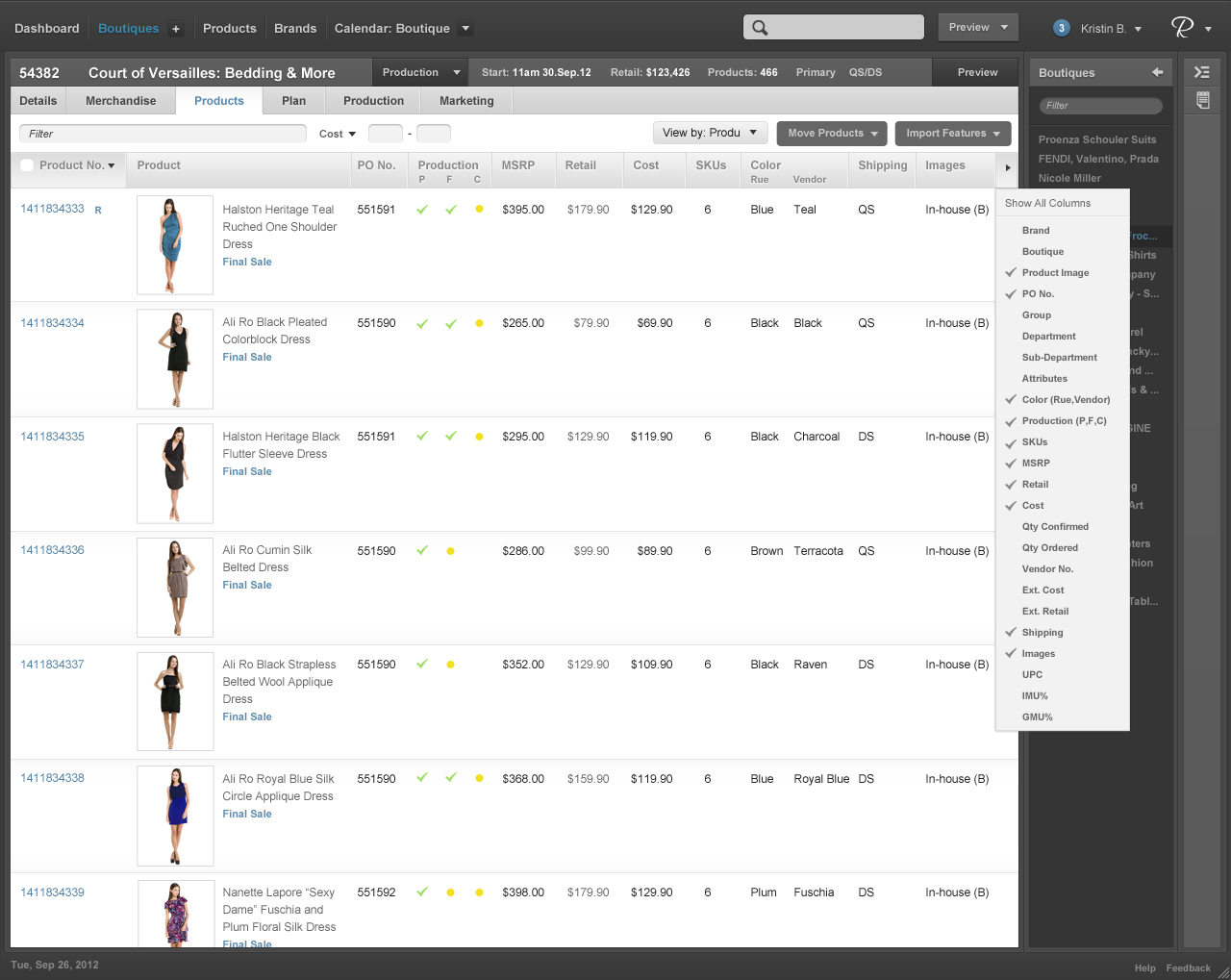Select the Ali Ro Royal Blue dress thumbnail
Image resolution: width=1231 pixels, height=980 pixels.
[175, 816]
